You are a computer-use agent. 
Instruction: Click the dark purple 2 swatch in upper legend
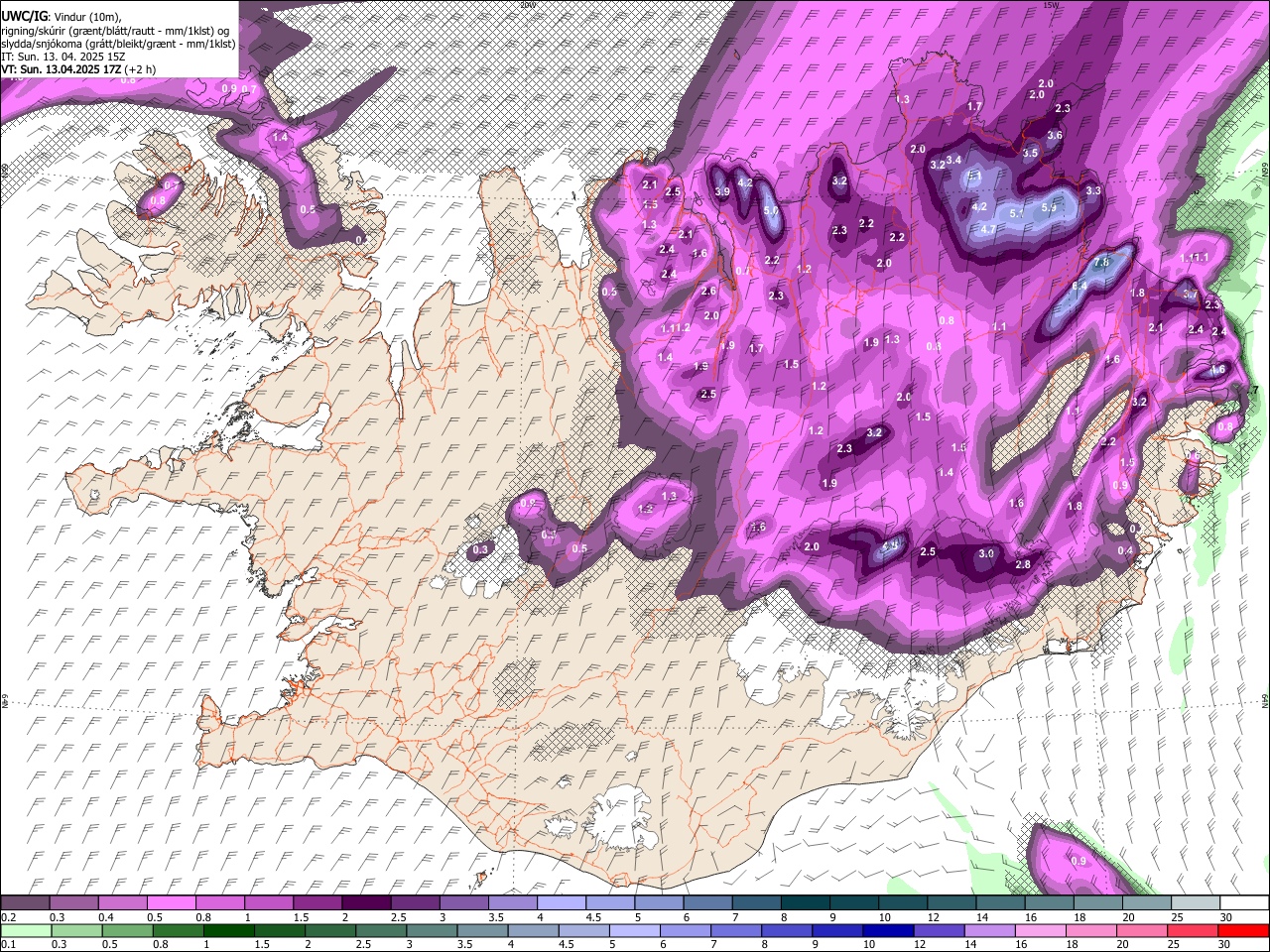click(x=366, y=902)
